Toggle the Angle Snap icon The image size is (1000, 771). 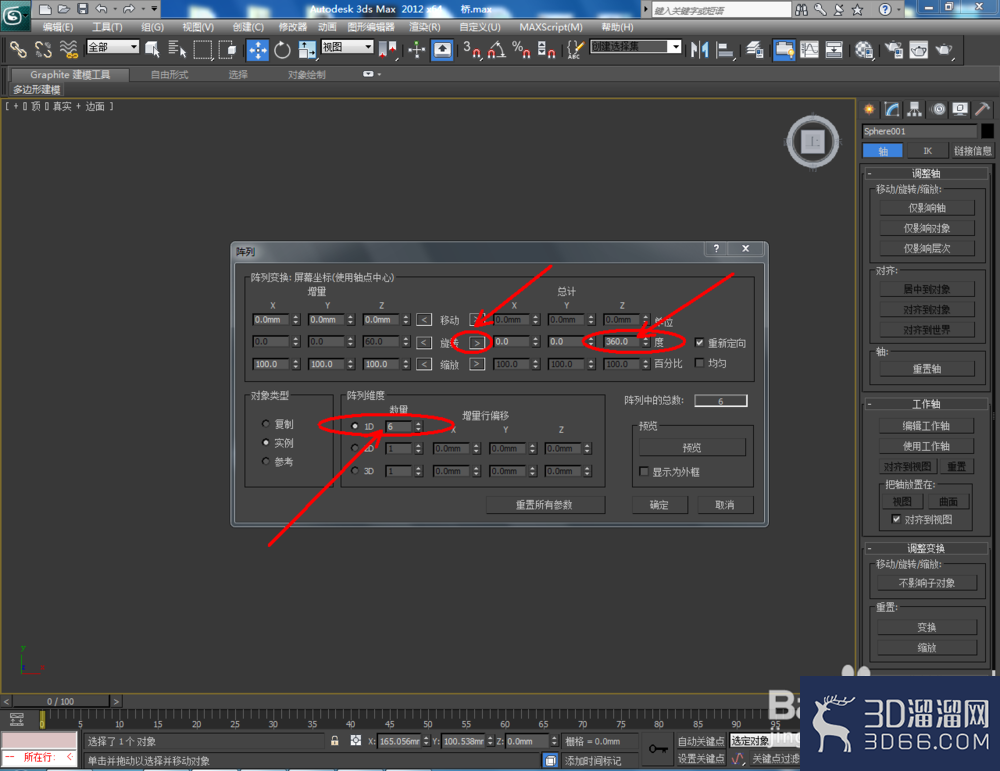click(x=496, y=50)
